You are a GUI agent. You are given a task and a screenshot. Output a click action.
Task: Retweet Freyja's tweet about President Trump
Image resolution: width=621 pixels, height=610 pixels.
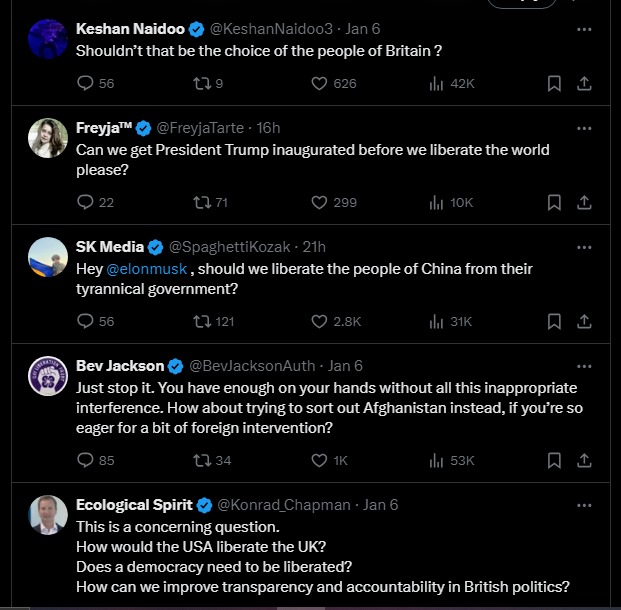click(x=201, y=203)
